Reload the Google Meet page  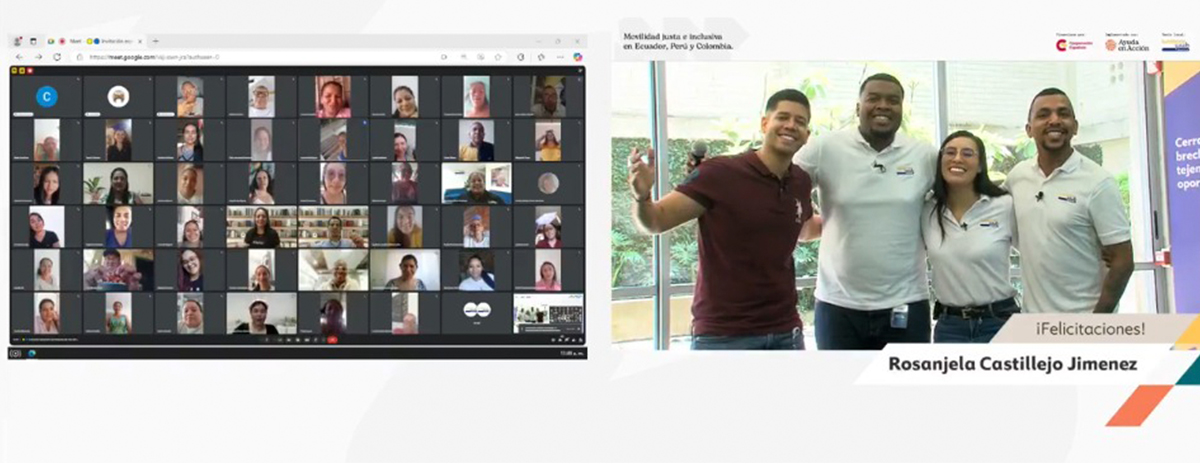57,57
